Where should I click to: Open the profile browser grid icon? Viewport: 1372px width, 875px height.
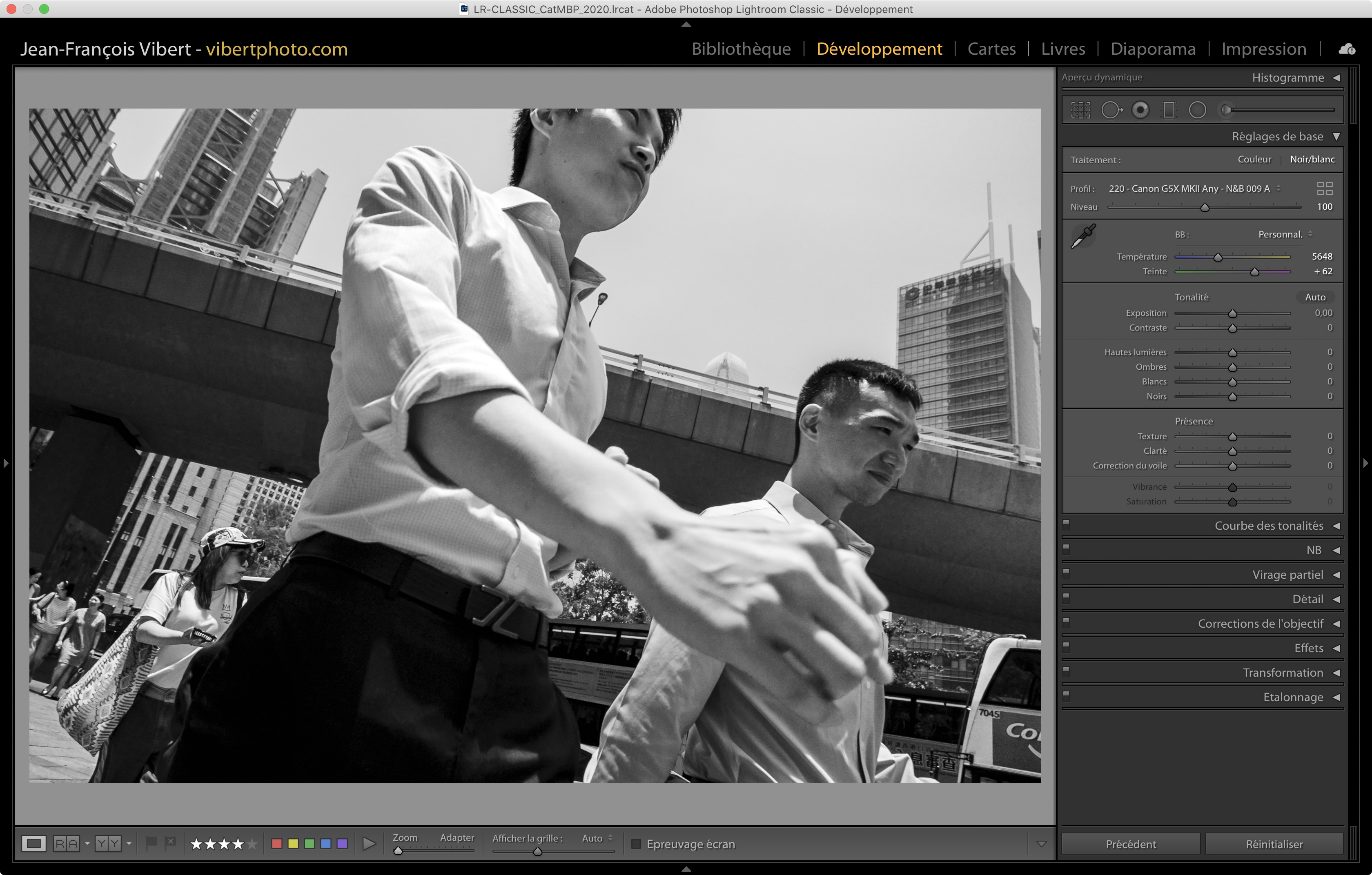pos(1325,189)
